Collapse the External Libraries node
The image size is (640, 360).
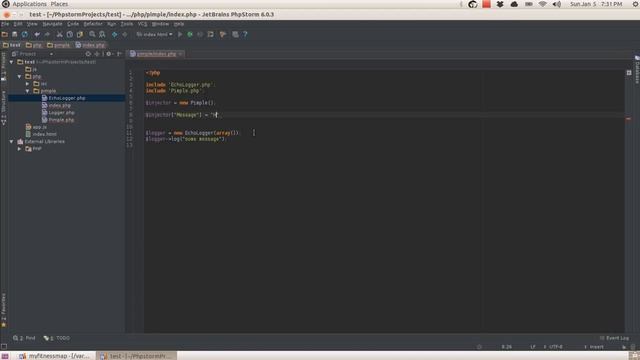[11, 142]
